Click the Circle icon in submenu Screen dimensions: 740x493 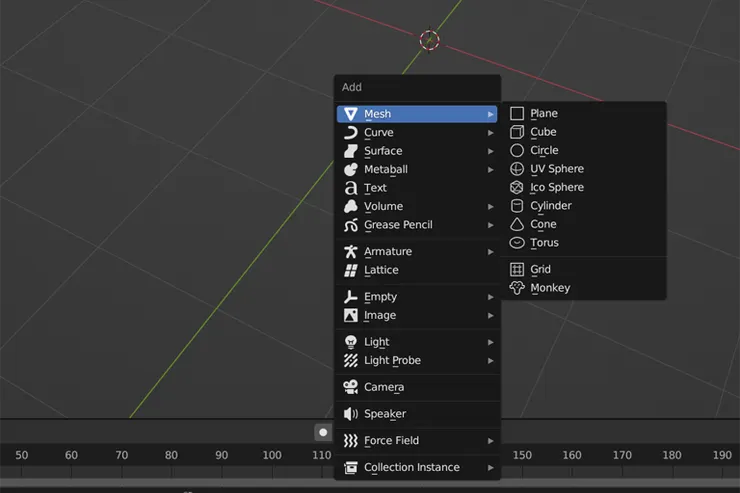pos(517,150)
